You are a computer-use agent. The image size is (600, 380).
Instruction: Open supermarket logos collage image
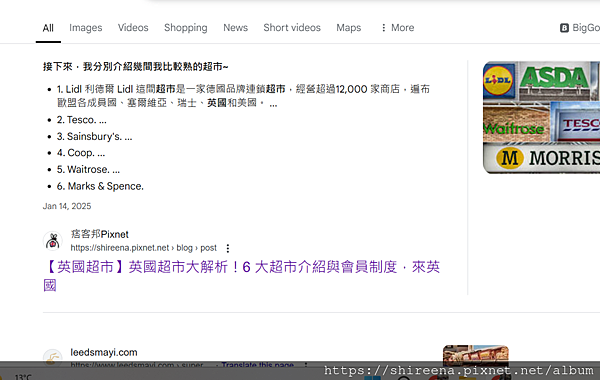pos(541,117)
